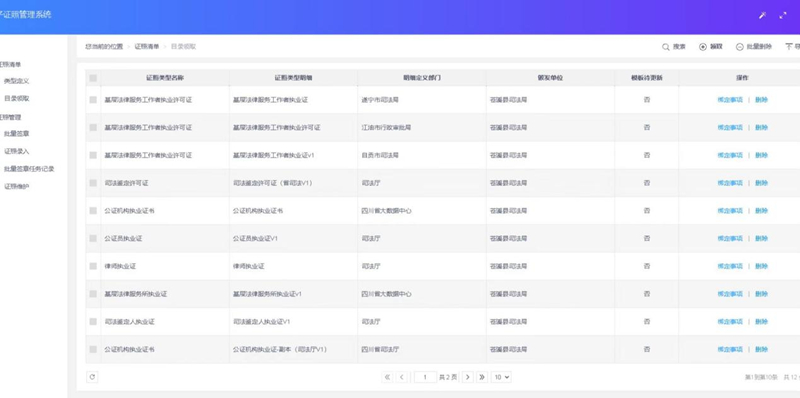Click the magnifier search icon in toolbar
The image size is (800, 398).
click(x=665, y=47)
